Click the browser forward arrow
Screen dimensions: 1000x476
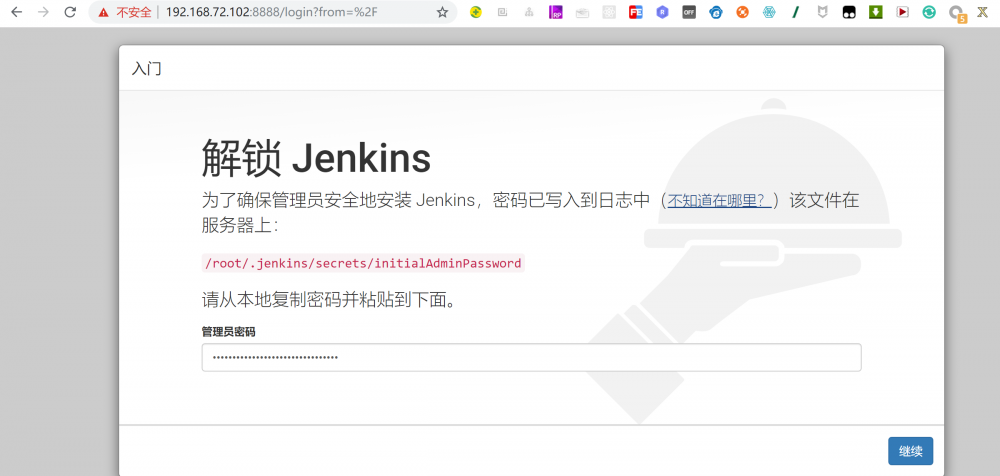coord(43,12)
